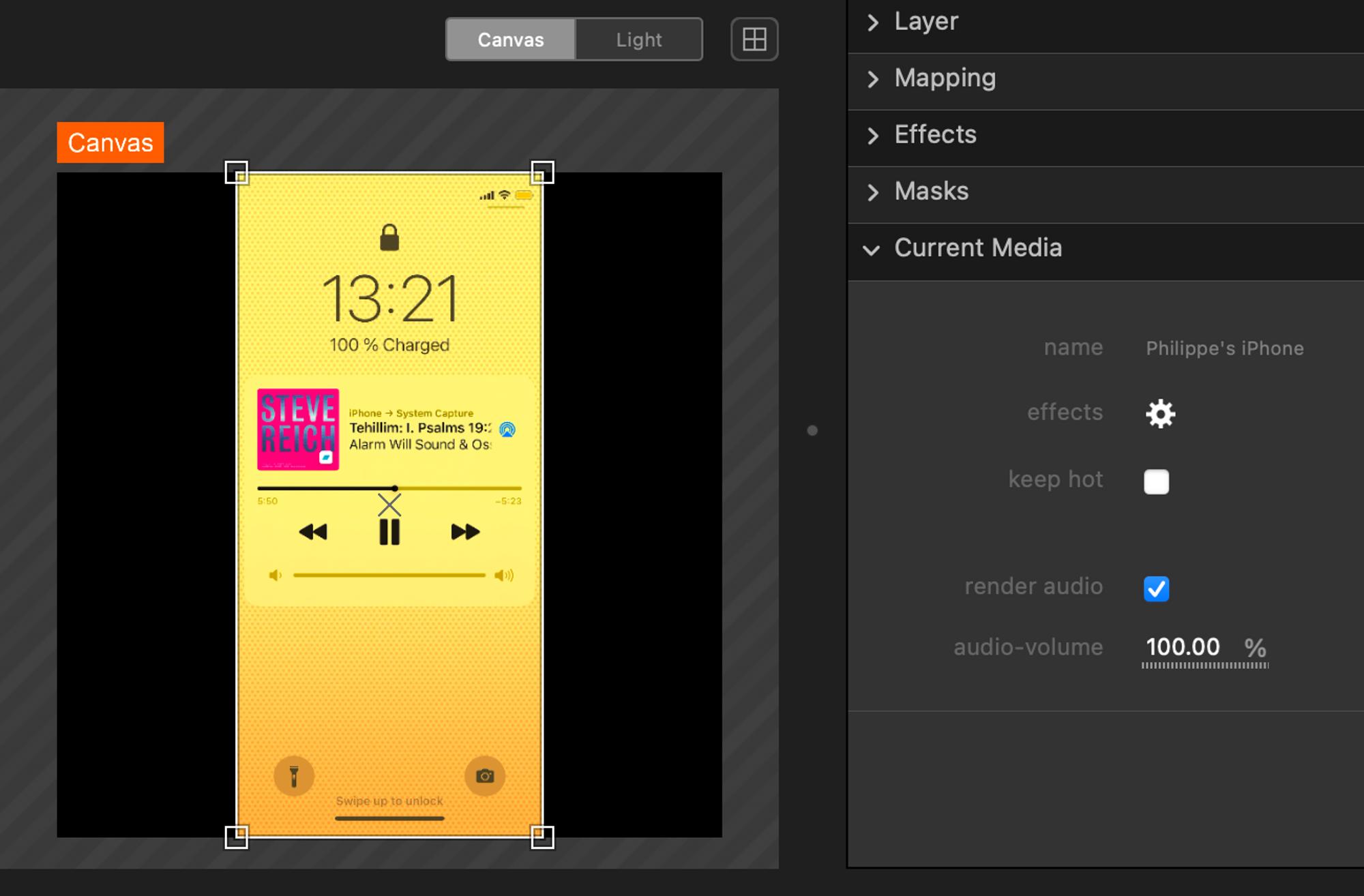Switch to the Light tab

(639, 40)
